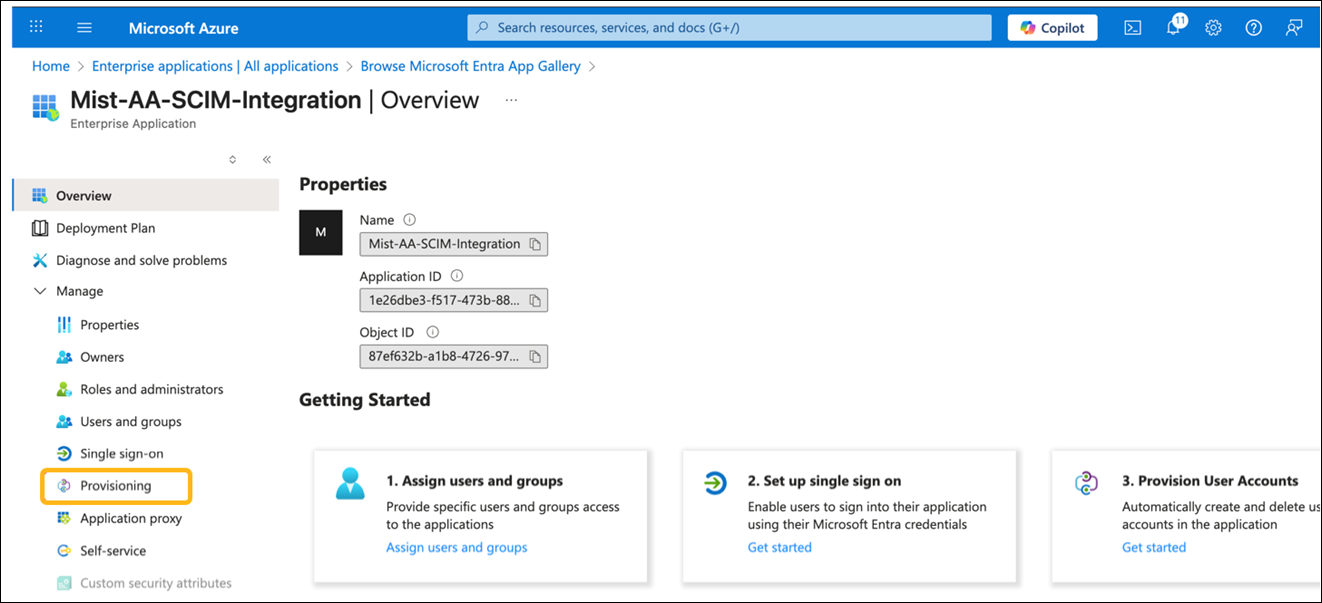Expand or collapse all sidebar groups

tap(233, 159)
